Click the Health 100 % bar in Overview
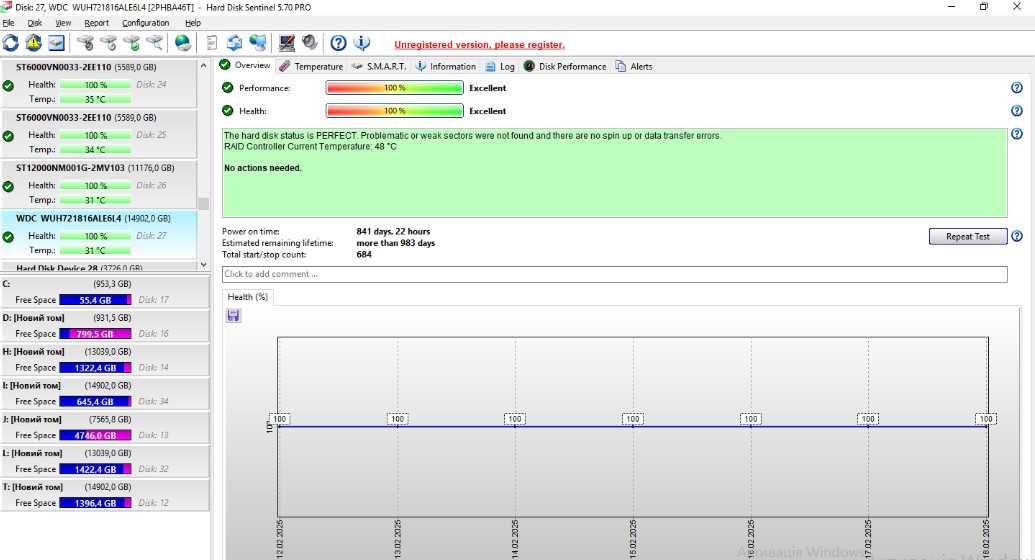 coord(395,111)
